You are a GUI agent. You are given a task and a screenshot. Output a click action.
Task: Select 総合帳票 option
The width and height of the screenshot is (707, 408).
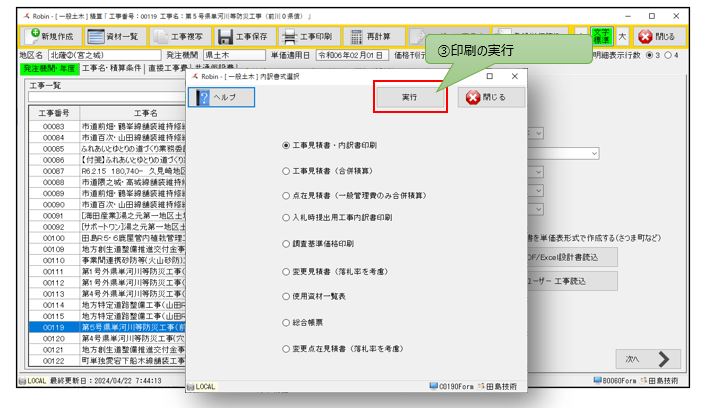303,322
